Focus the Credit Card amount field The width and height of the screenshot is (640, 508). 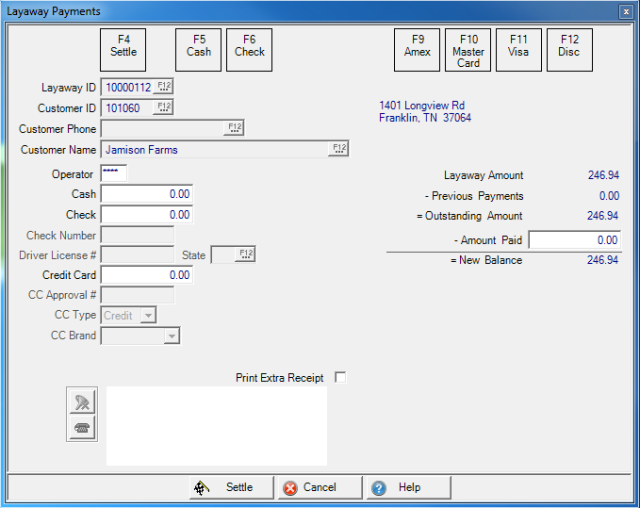pyautogui.click(x=147, y=275)
